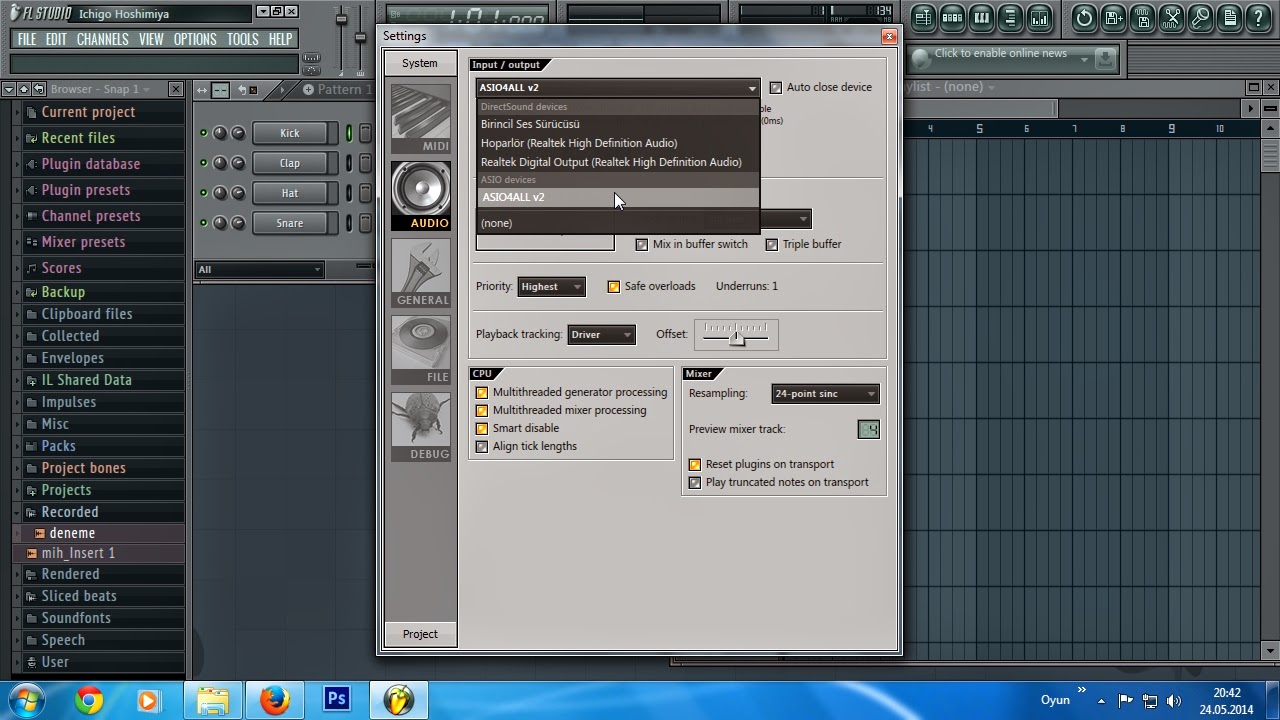This screenshot has width=1280, height=720.
Task: Open Photoshop from the taskbar
Action: click(x=337, y=699)
